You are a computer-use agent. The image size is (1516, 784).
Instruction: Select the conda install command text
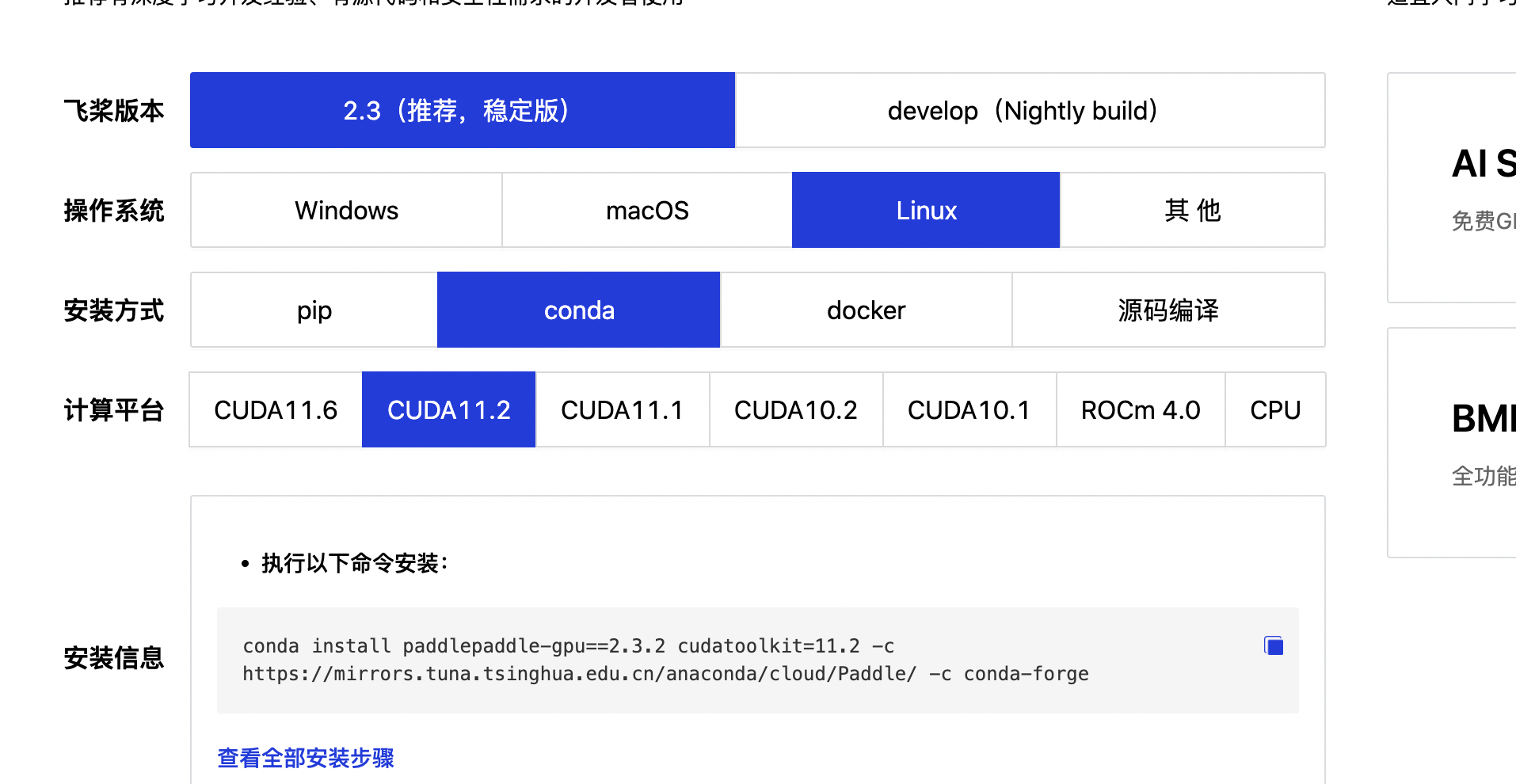click(x=665, y=660)
